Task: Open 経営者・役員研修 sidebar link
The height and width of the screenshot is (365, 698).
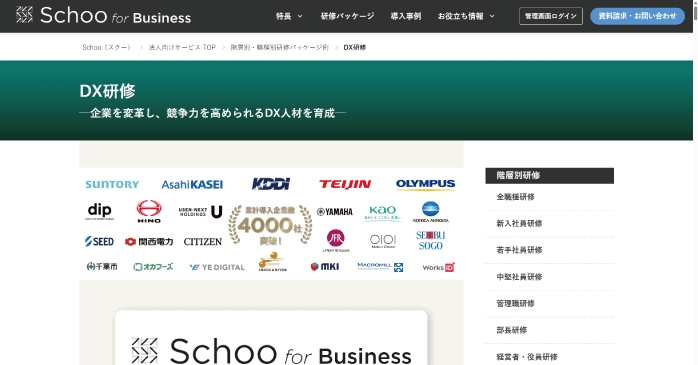Action: click(x=527, y=357)
